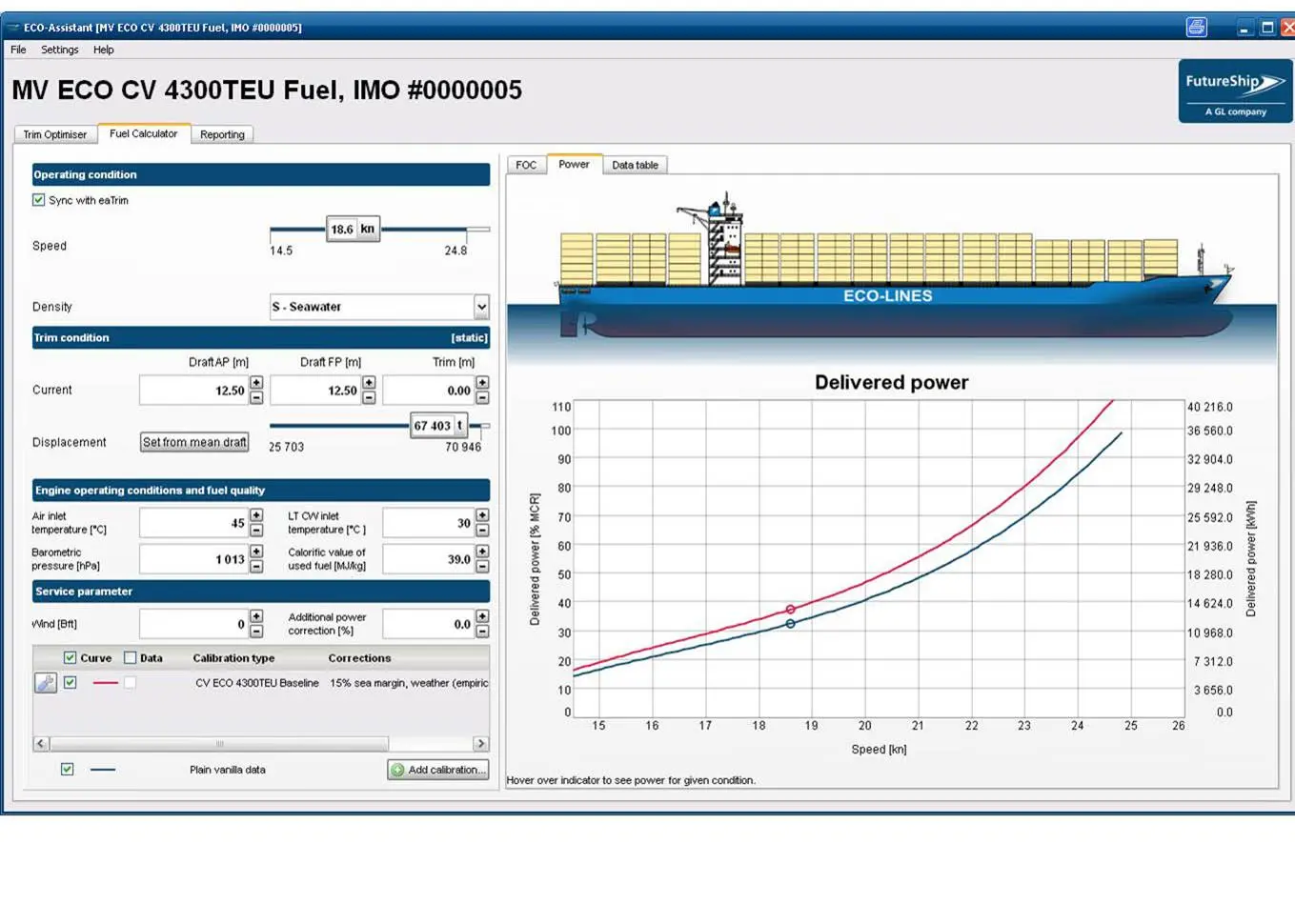Image resolution: width=1295 pixels, height=924 pixels.
Task: Show the FOC chart tab
Action: coord(526,165)
